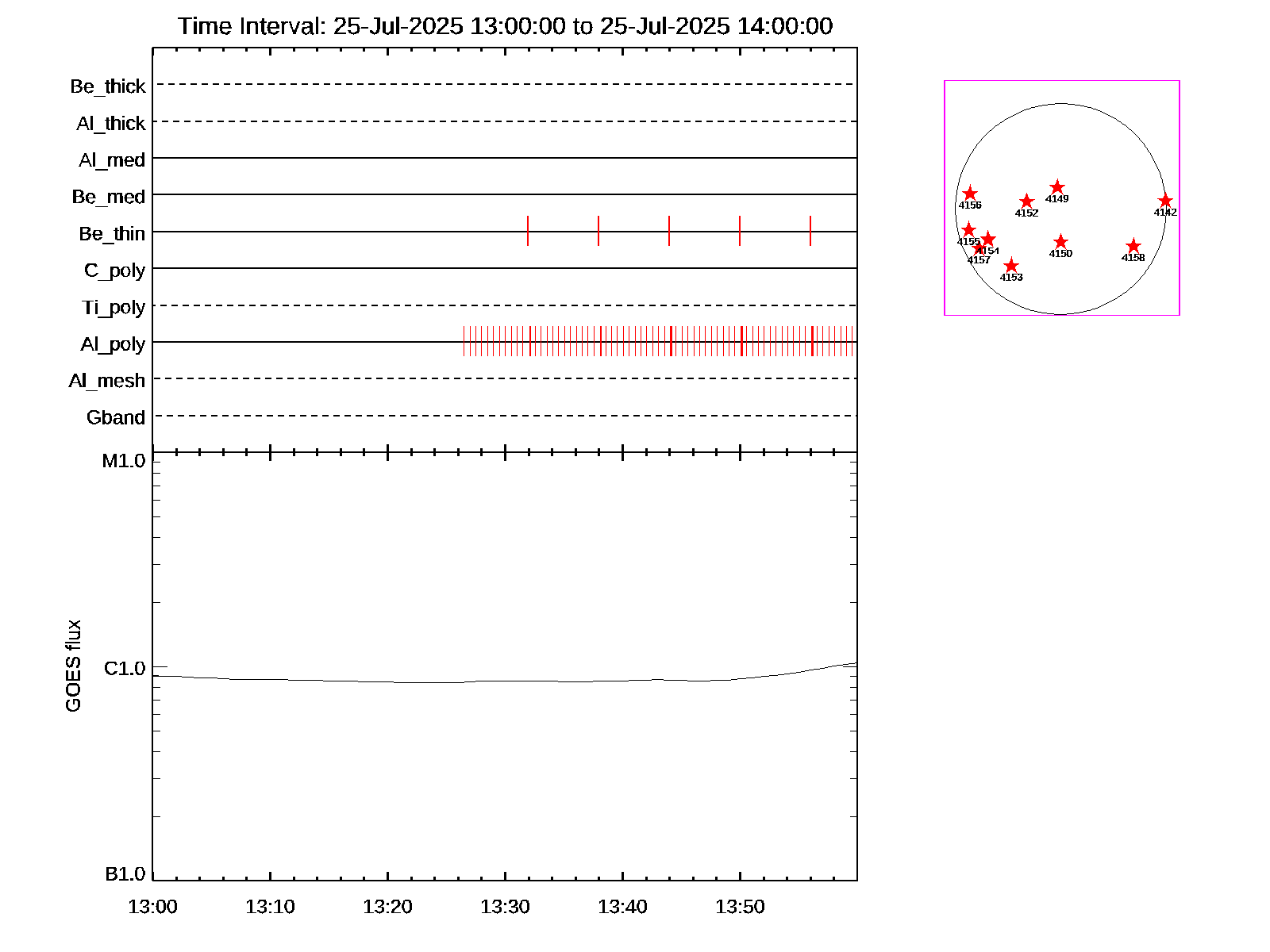The width and height of the screenshot is (1270, 952).
Task: Click the Gband filter label
Action: click(x=116, y=418)
